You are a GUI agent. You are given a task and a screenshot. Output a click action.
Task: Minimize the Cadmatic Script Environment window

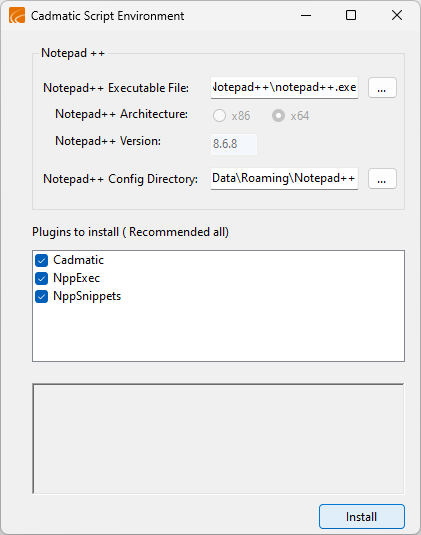coord(306,15)
